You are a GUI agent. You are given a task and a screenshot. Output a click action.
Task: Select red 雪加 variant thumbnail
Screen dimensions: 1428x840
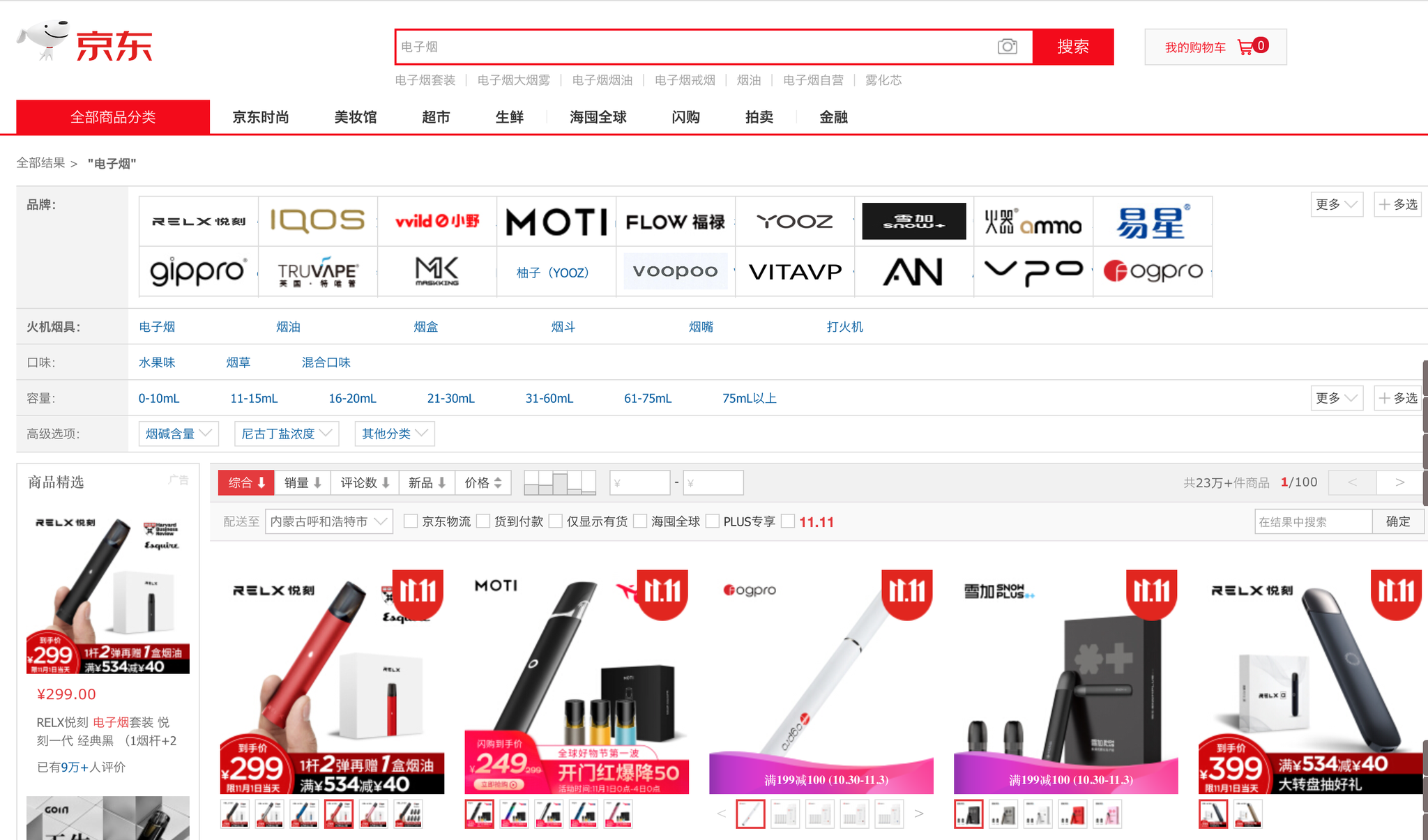pyautogui.click(x=1073, y=814)
